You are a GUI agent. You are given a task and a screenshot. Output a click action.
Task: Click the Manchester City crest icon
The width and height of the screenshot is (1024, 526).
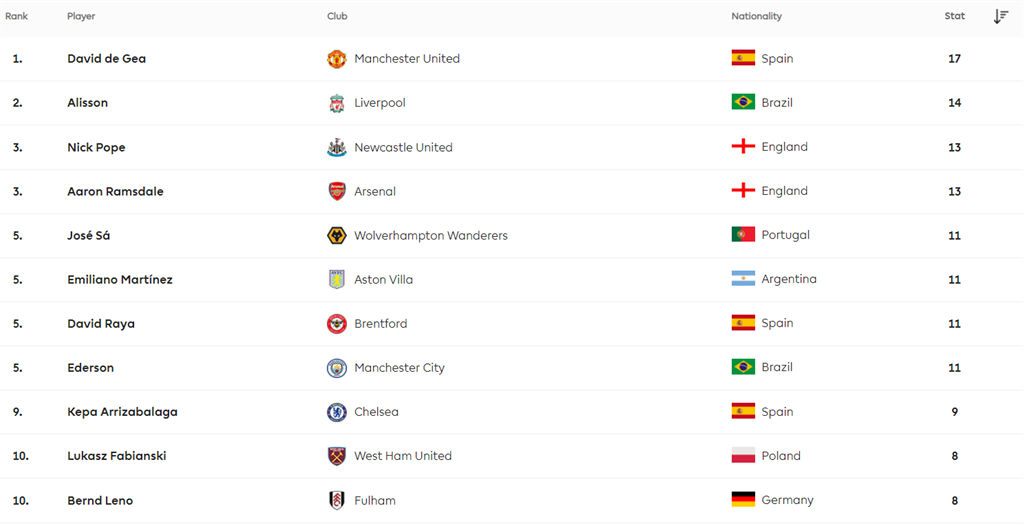point(337,368)
